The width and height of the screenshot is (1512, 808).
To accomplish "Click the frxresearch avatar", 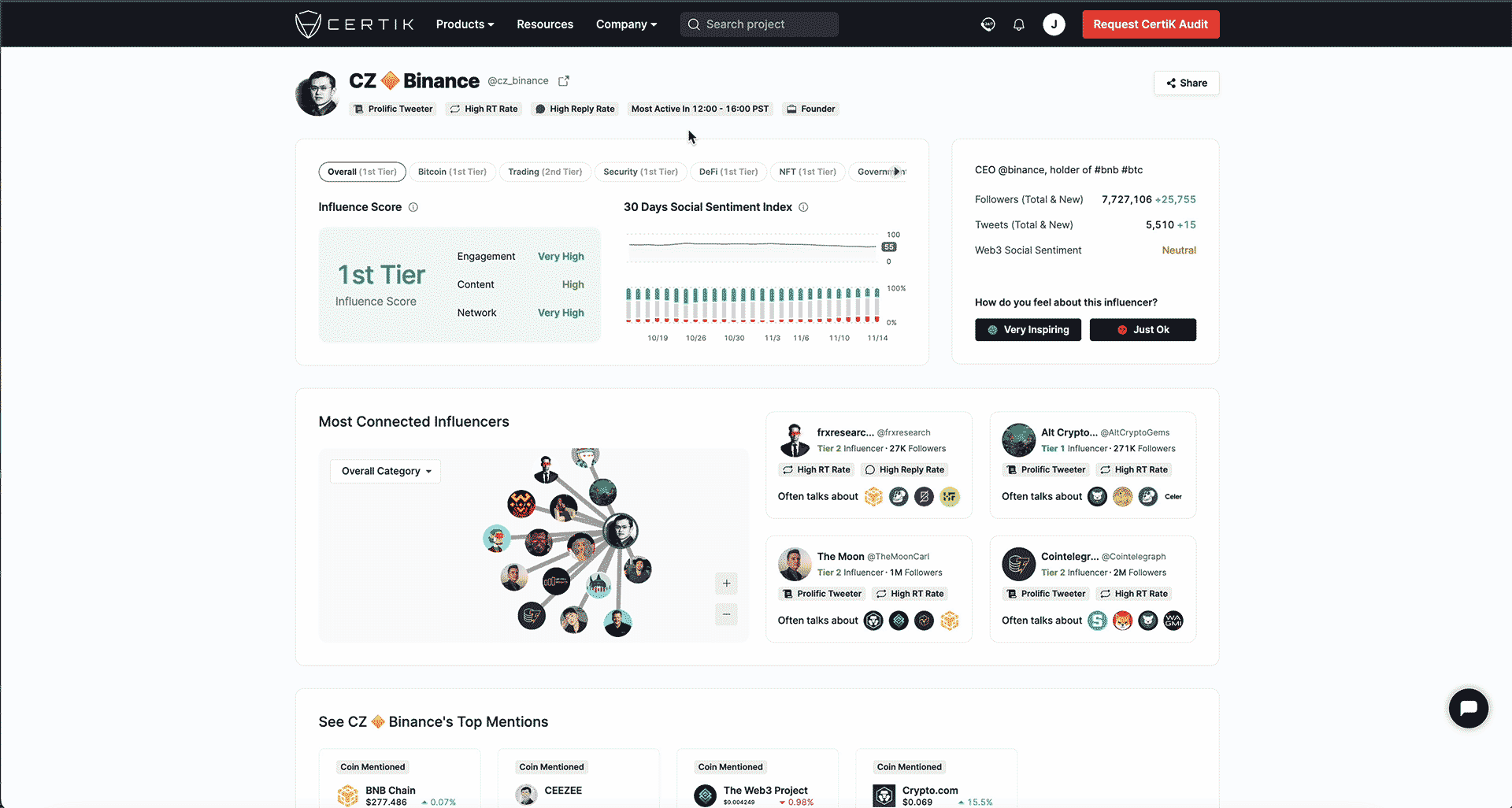I will (x=795, y=440).
